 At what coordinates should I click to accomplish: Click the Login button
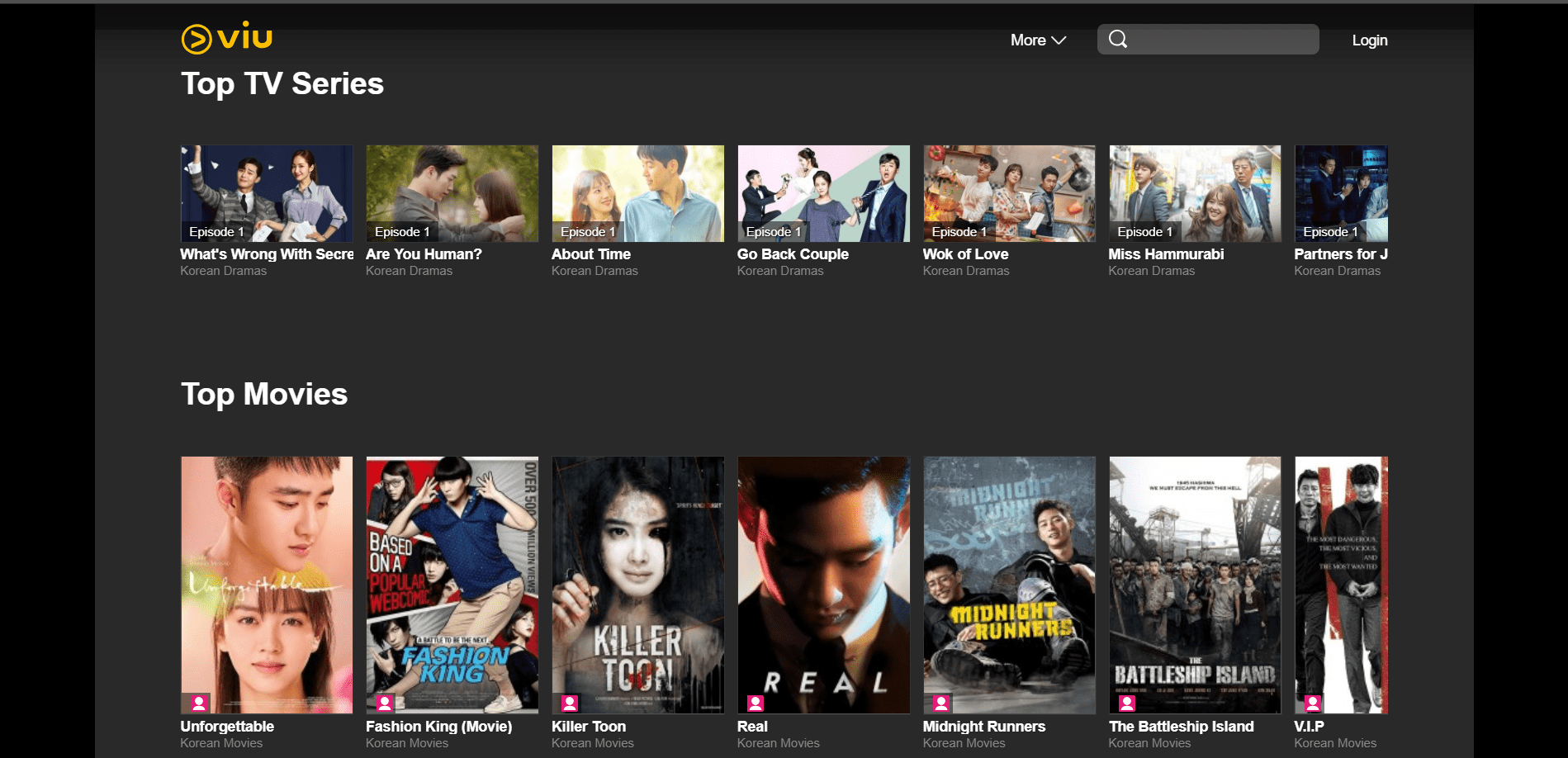[1369, 39]
